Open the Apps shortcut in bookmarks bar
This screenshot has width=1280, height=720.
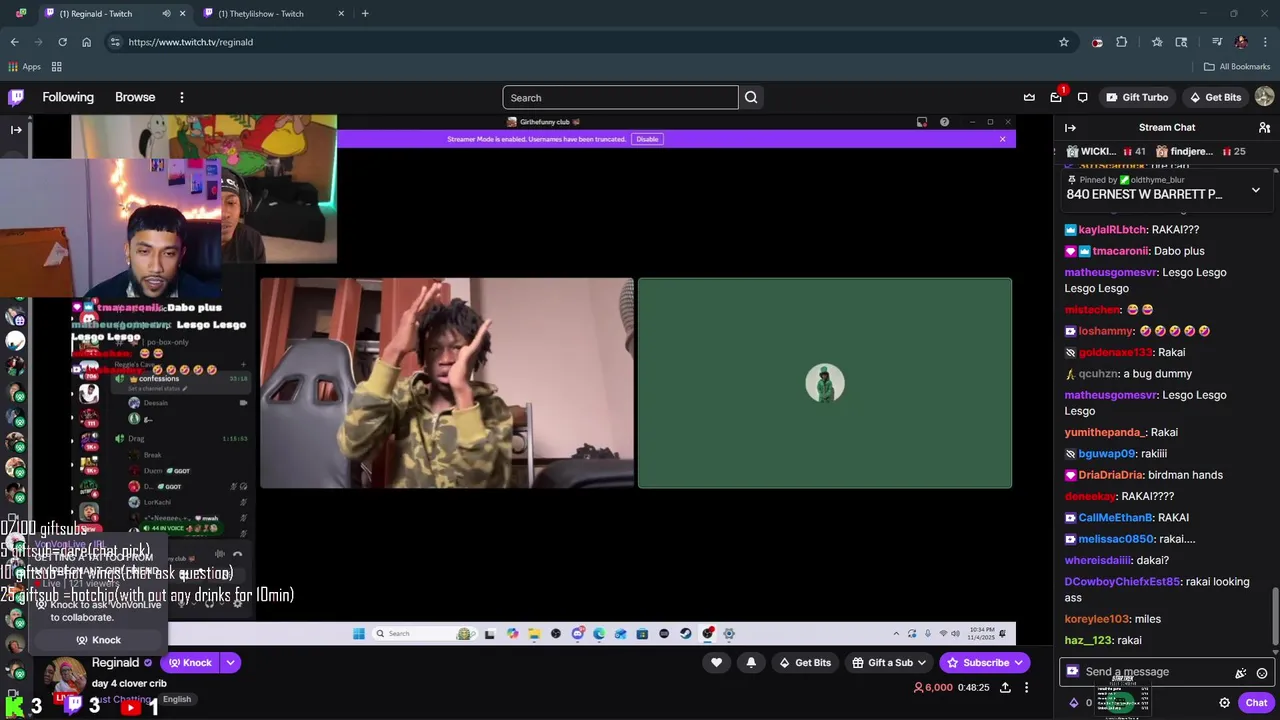coord(24,67)
